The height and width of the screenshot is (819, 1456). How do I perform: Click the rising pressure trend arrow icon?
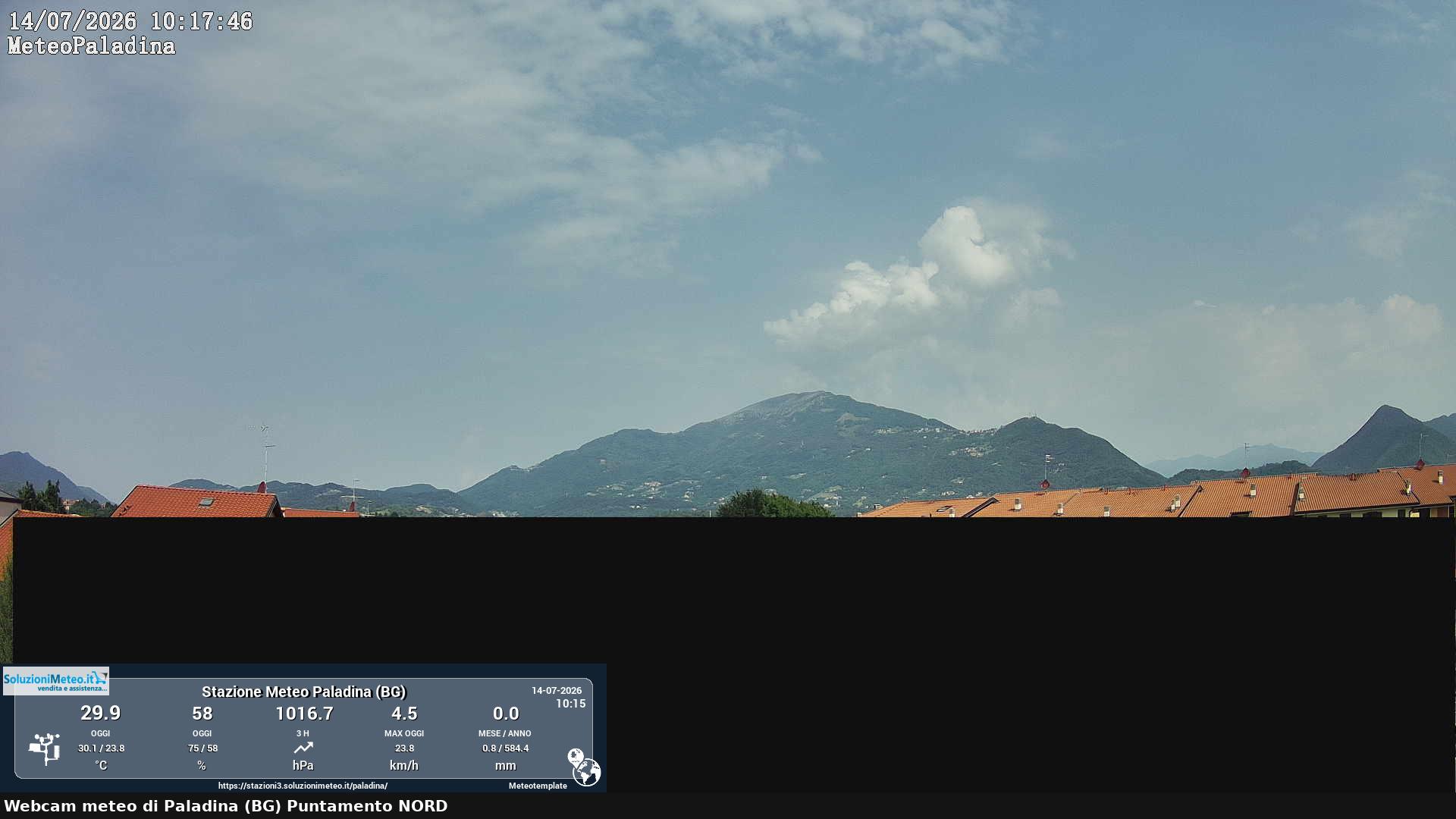(x=303, y=748)
